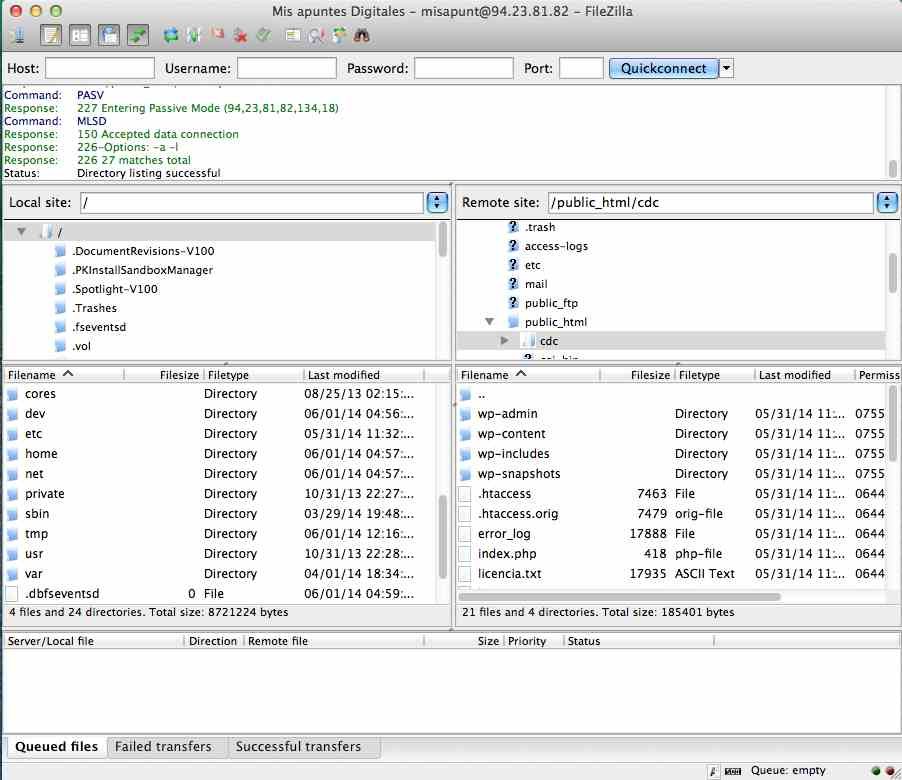
Task: Sort transfer queue by Direction column
Action: [213, 641]
